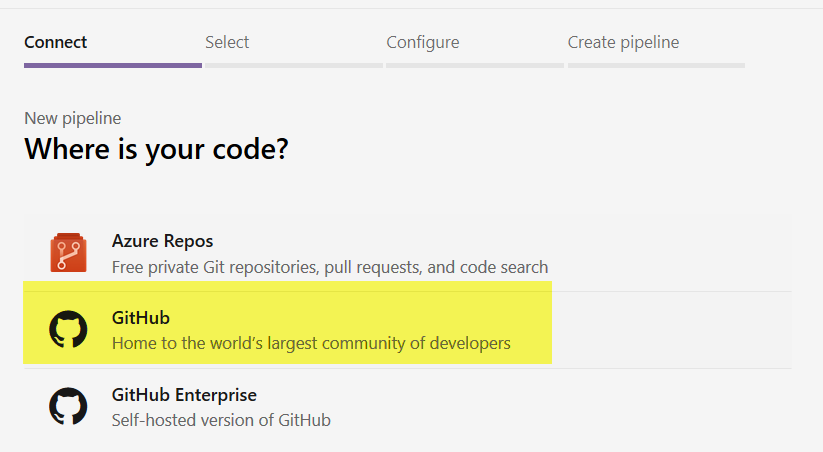Click the GitHub Enterprise octocat icon
Screen dimensions: 823x452
68,406
